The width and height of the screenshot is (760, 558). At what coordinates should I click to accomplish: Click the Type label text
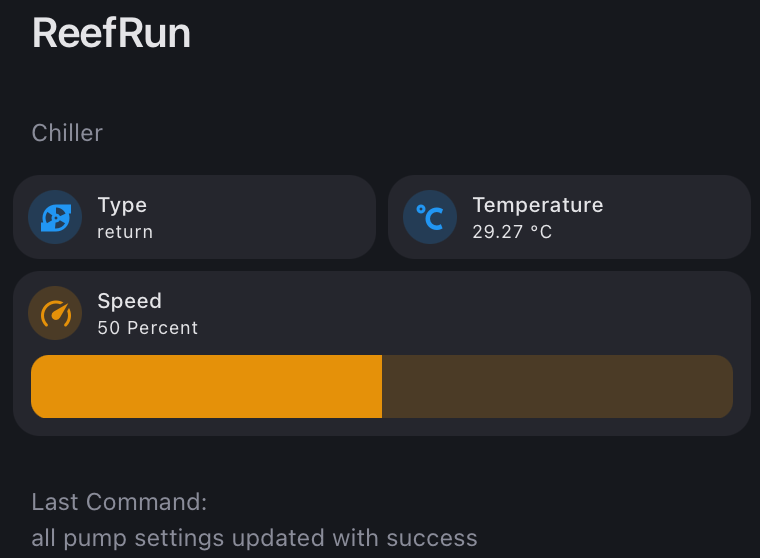tap(122, 206)
